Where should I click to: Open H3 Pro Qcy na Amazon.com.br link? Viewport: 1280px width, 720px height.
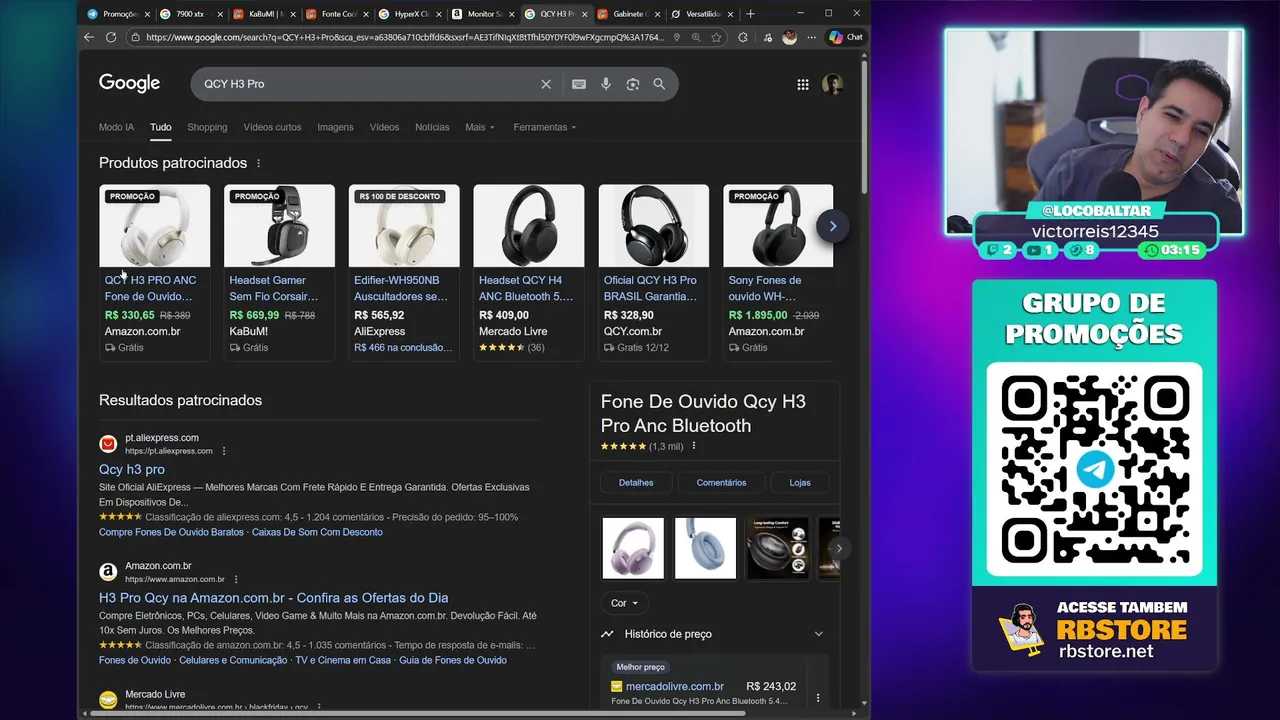click(273, 597)
